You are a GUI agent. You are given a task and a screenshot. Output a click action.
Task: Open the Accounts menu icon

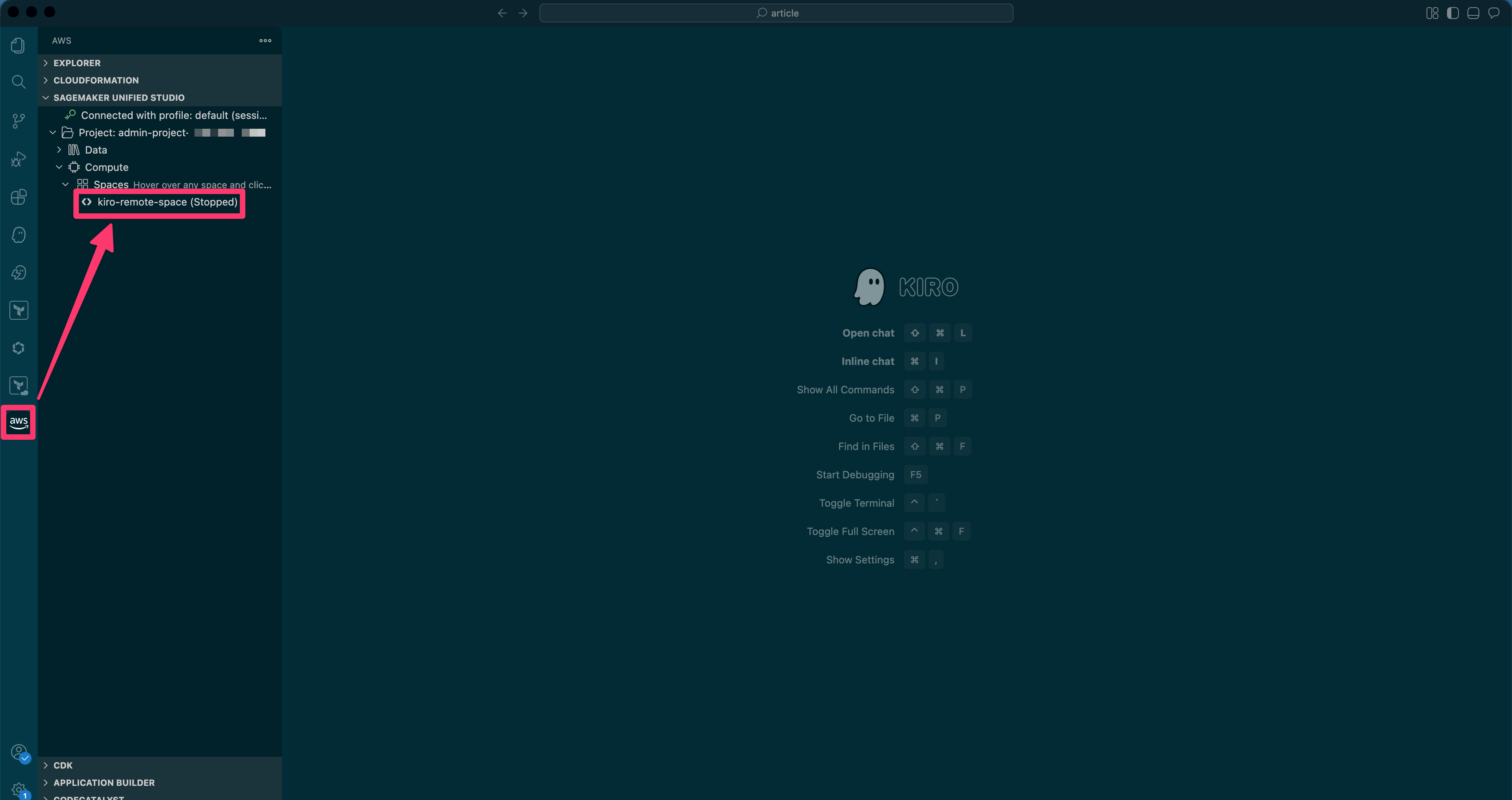click(18, 752)
